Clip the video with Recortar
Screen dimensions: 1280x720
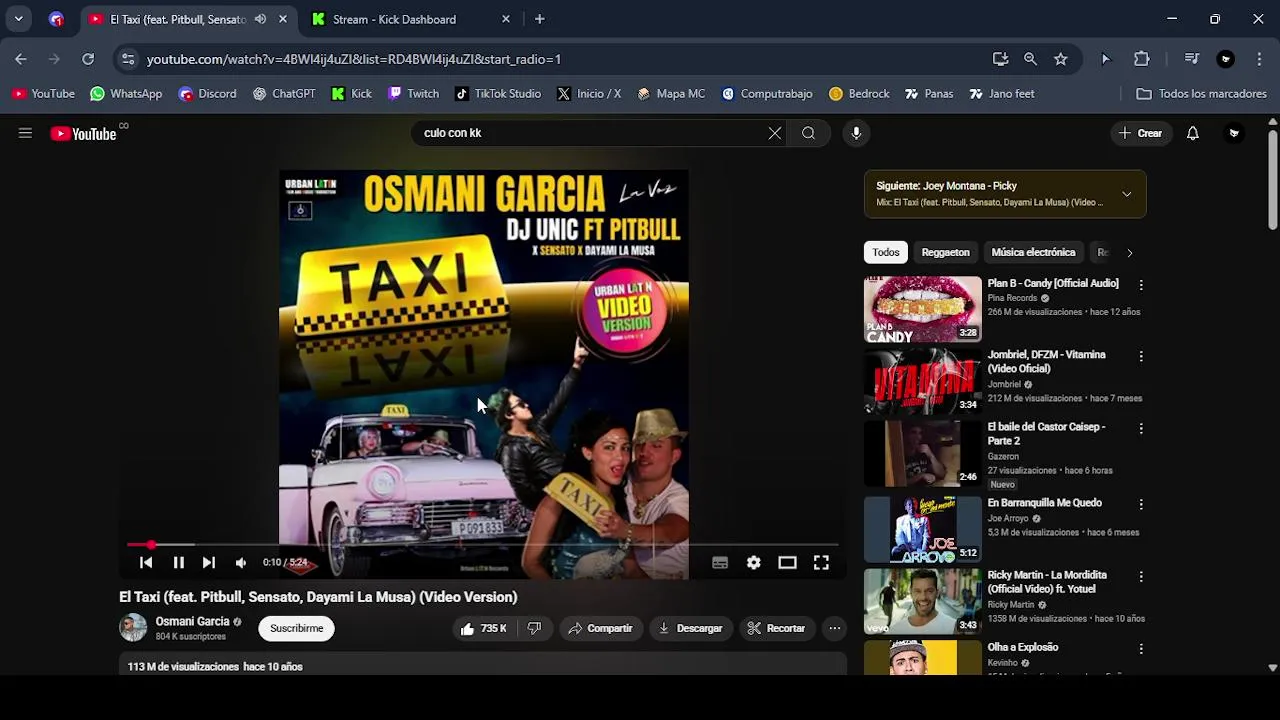pos(776,628)
